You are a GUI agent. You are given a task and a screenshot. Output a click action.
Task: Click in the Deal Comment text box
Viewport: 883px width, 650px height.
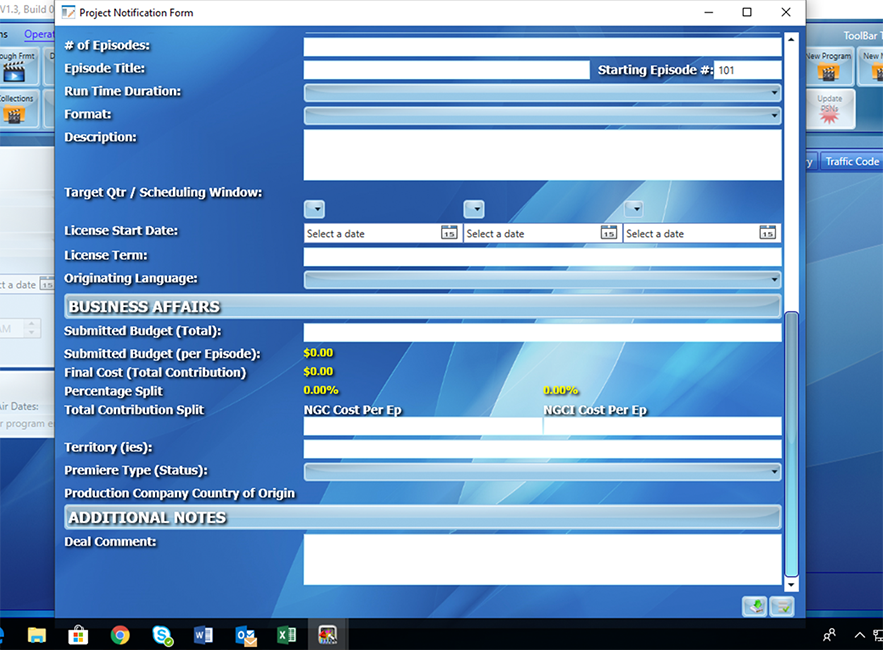click(542, 559)
